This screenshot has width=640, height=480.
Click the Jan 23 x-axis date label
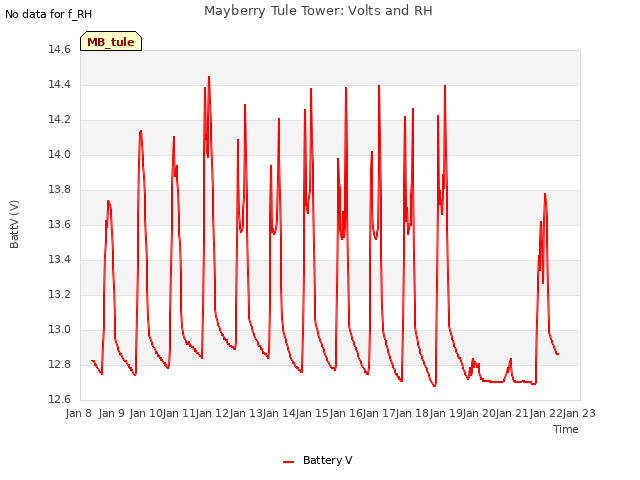[x=579, y=413]
